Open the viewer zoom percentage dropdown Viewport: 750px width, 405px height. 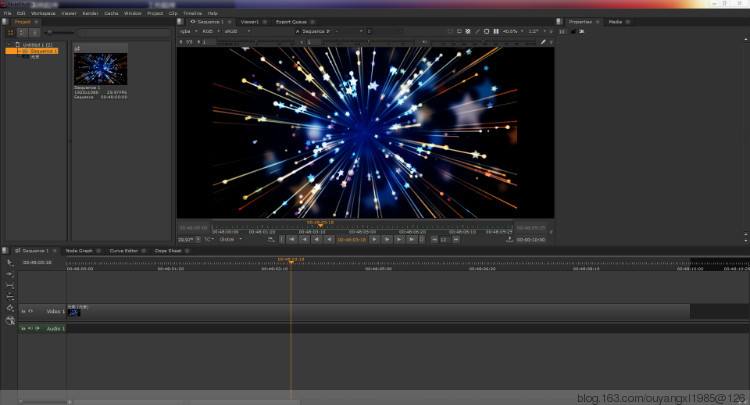[513, 31]
